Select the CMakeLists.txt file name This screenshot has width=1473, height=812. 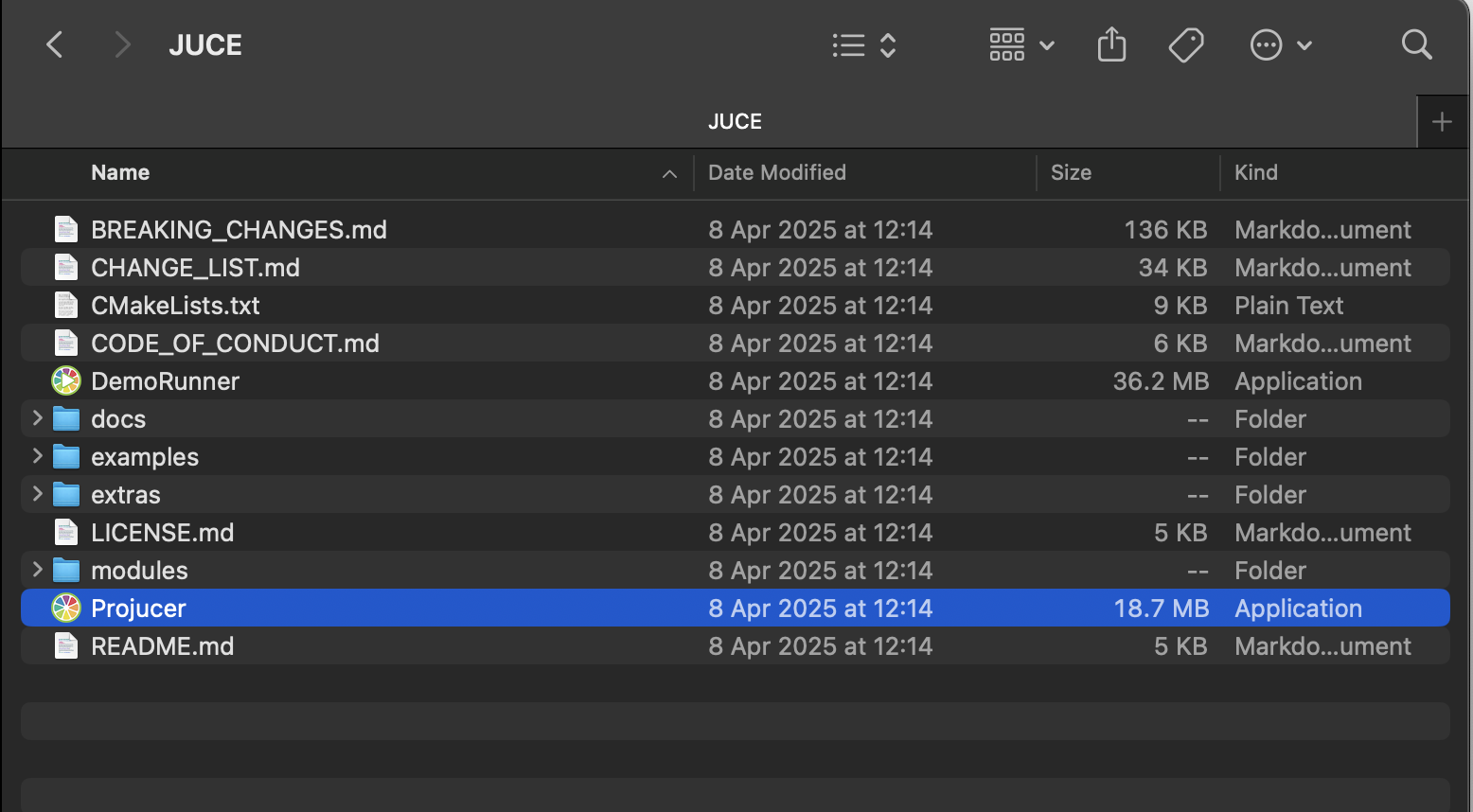175,306
